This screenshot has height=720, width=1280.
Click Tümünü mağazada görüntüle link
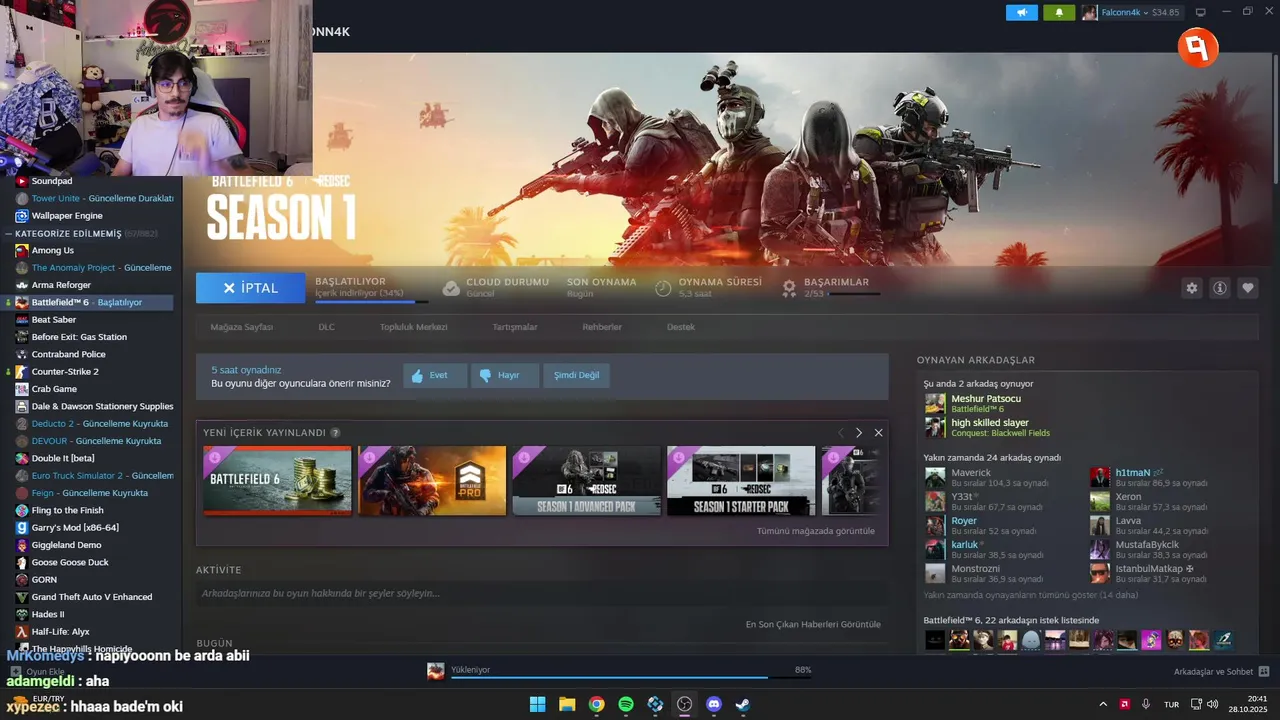[816, 531]
